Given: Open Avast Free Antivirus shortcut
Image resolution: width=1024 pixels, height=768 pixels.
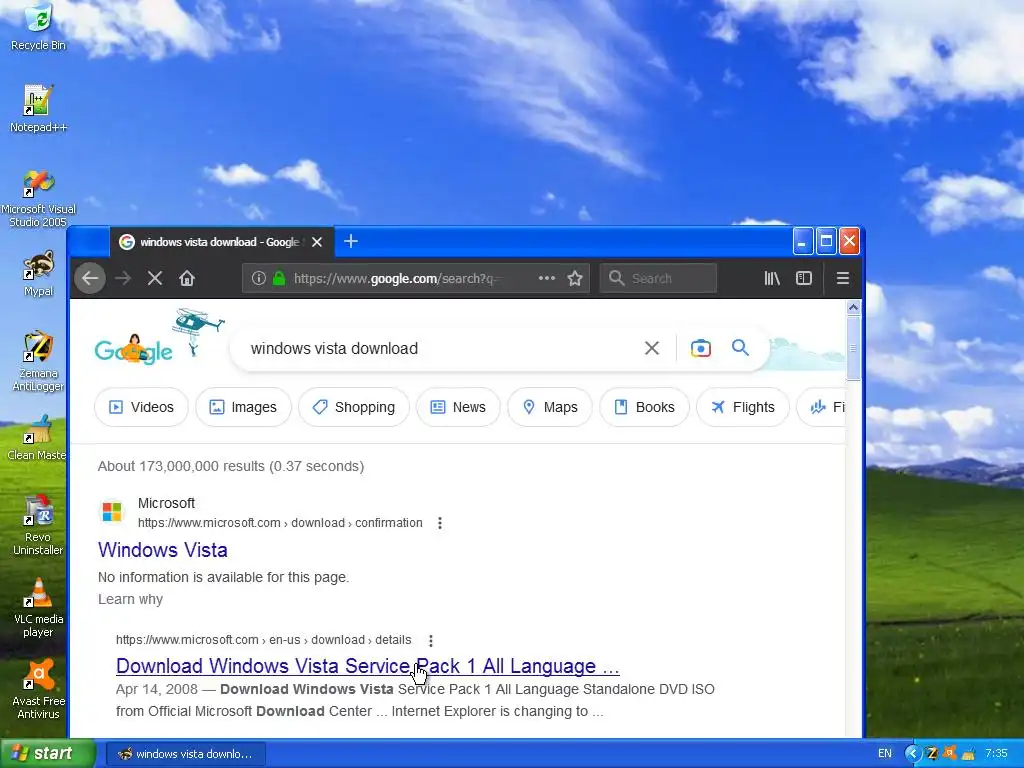Looking at the screenshot, I should tap(38, 690).
